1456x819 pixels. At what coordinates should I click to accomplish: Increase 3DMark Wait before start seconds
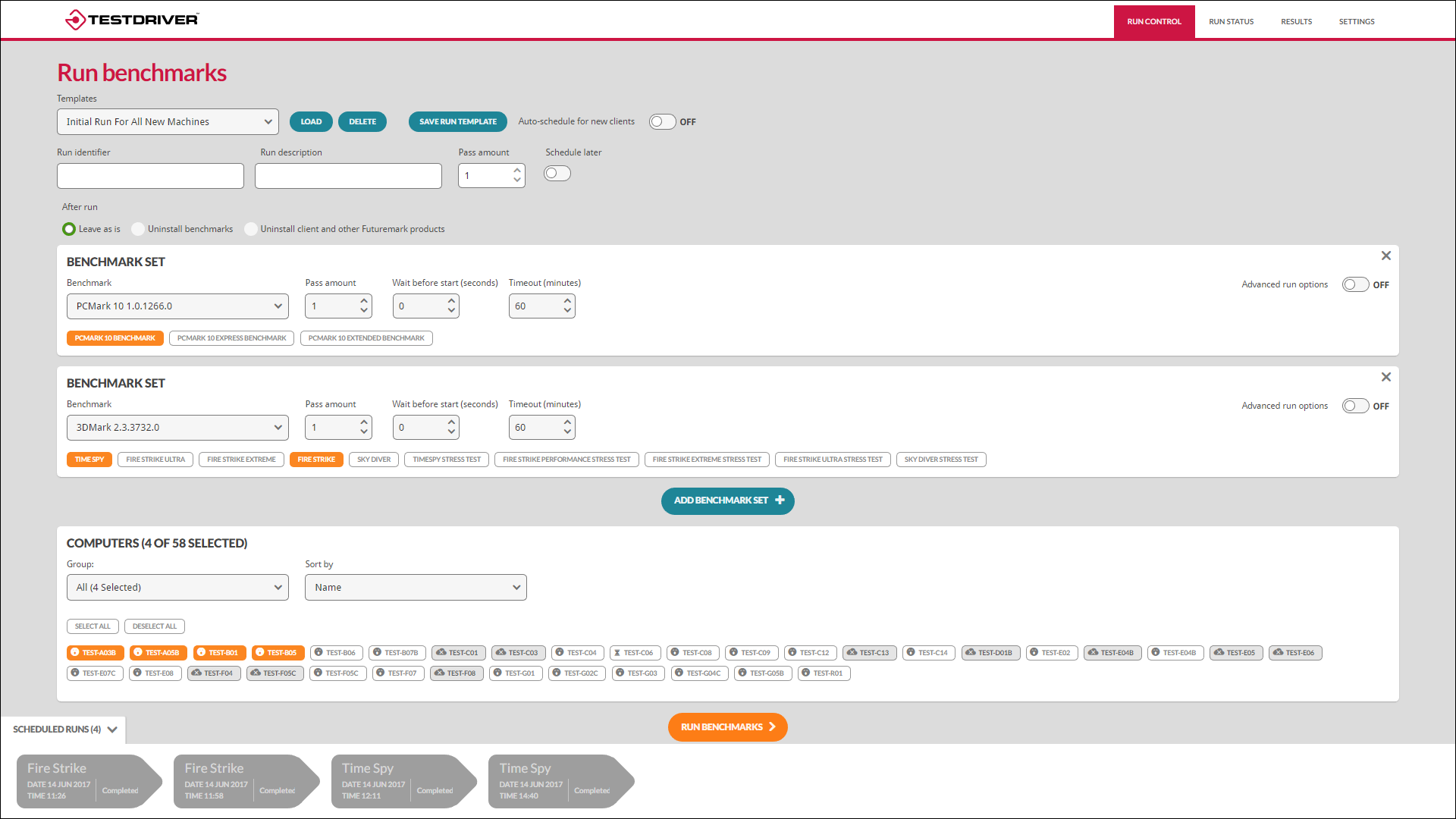[x=451, y=422]
